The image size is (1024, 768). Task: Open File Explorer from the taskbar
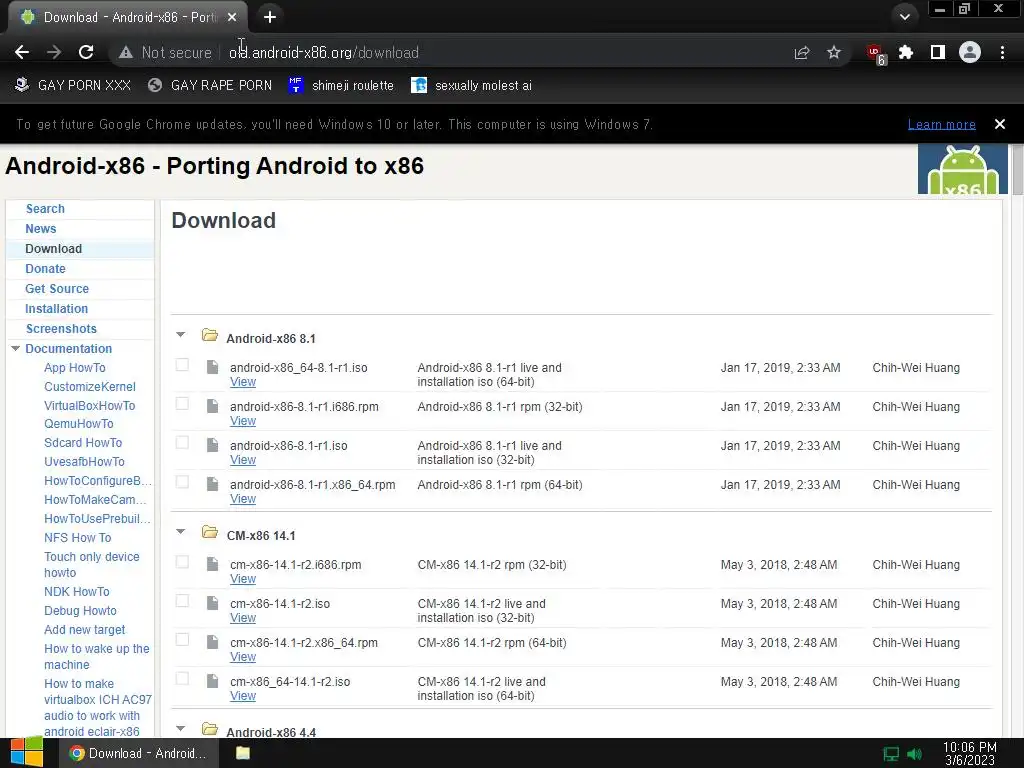[243, 753]
